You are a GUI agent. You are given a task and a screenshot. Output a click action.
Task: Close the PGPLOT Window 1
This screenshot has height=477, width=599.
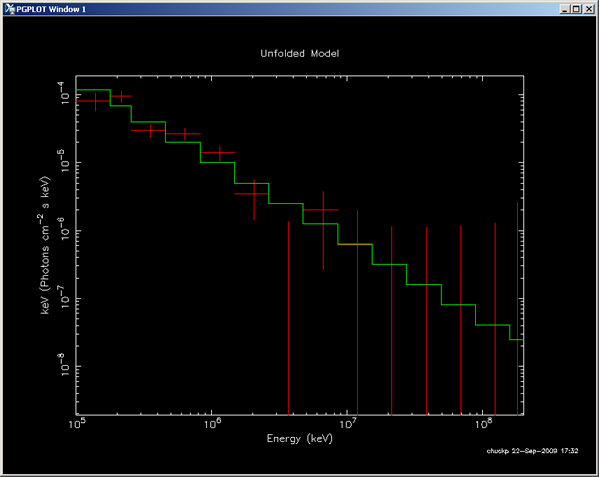point(589,9)
